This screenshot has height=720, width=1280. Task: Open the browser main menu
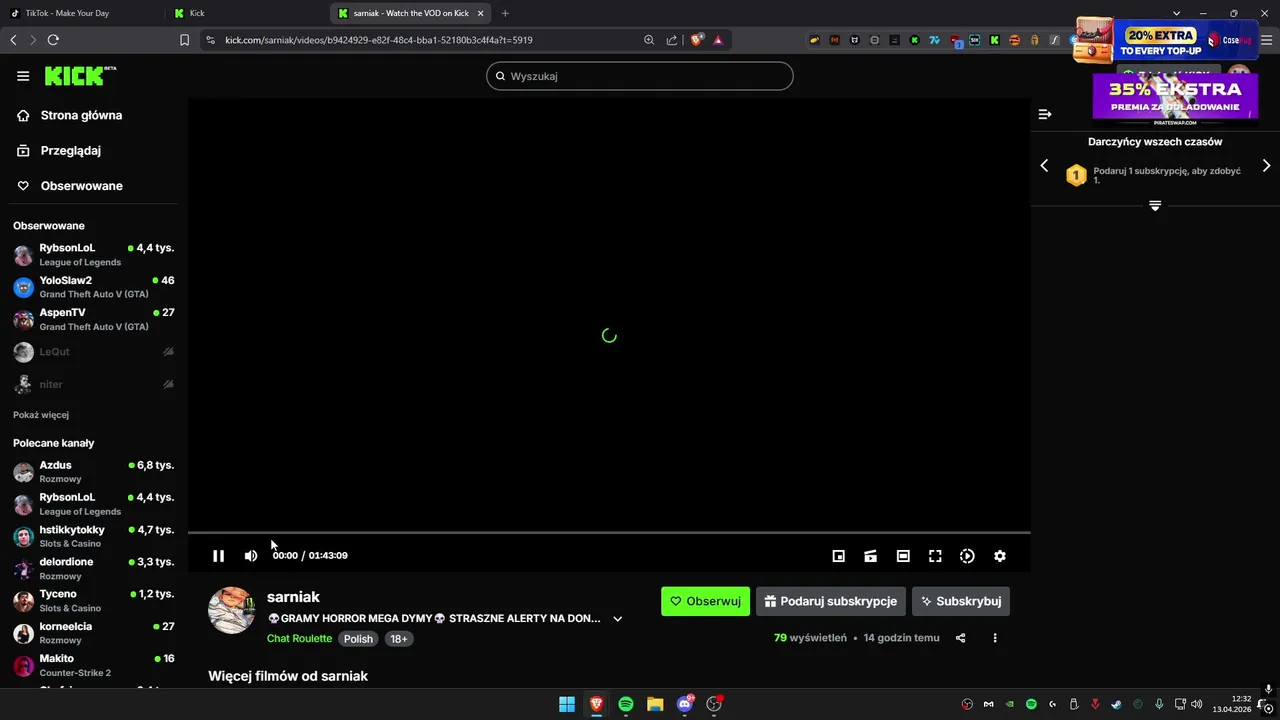pyautogui.click(x=1266, y=40)
